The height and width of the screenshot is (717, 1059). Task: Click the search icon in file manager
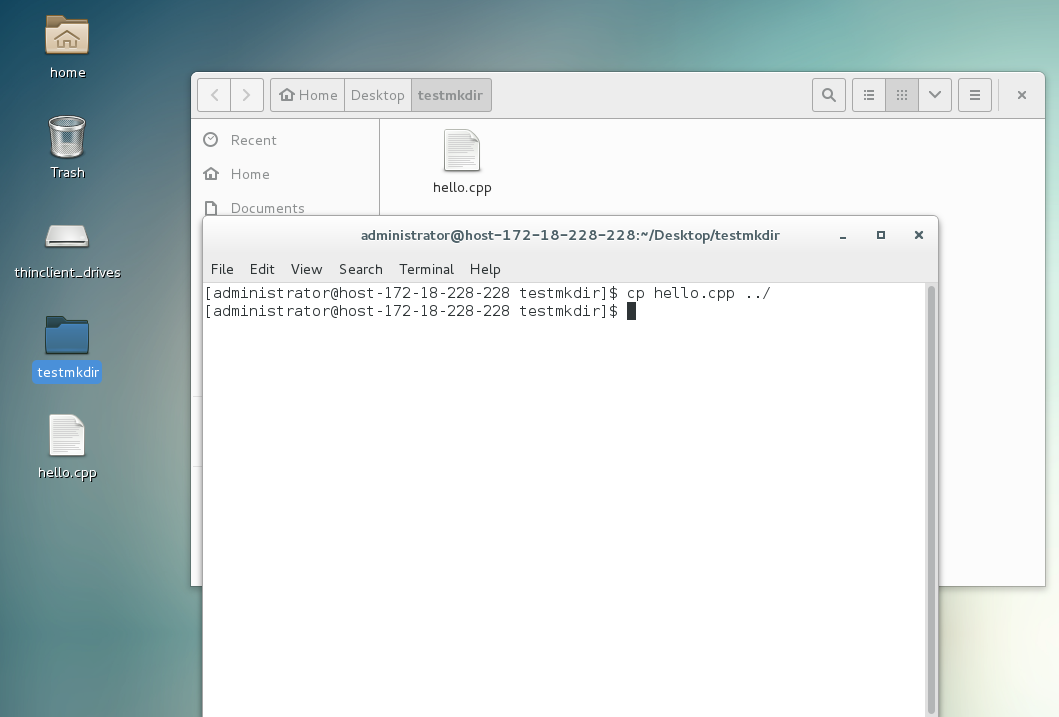pos(828,95)
